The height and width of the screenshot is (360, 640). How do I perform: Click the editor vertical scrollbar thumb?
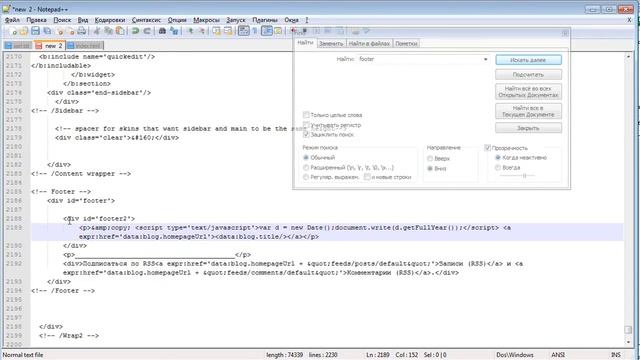[x=628, y=329]
